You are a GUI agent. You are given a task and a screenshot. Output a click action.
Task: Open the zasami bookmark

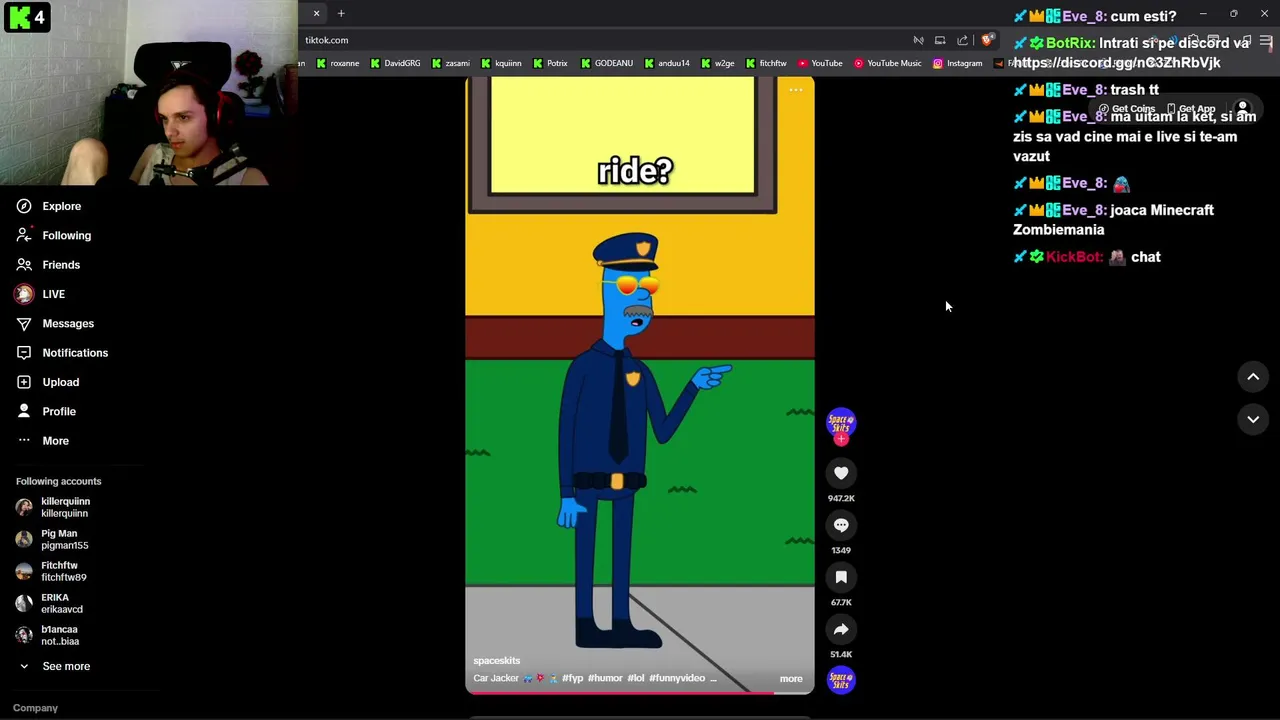pyautogui.click(x=451, y=63)
